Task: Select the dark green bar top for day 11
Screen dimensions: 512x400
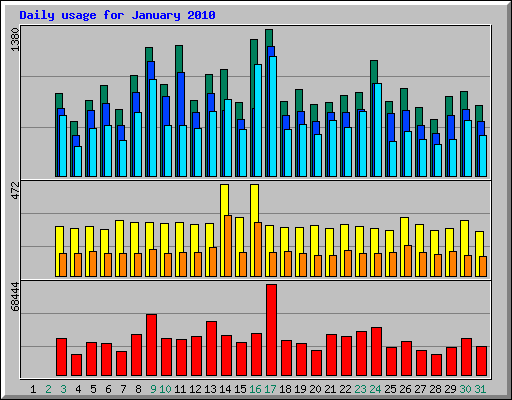Action: pyautogui.click(x=179, y=59)
